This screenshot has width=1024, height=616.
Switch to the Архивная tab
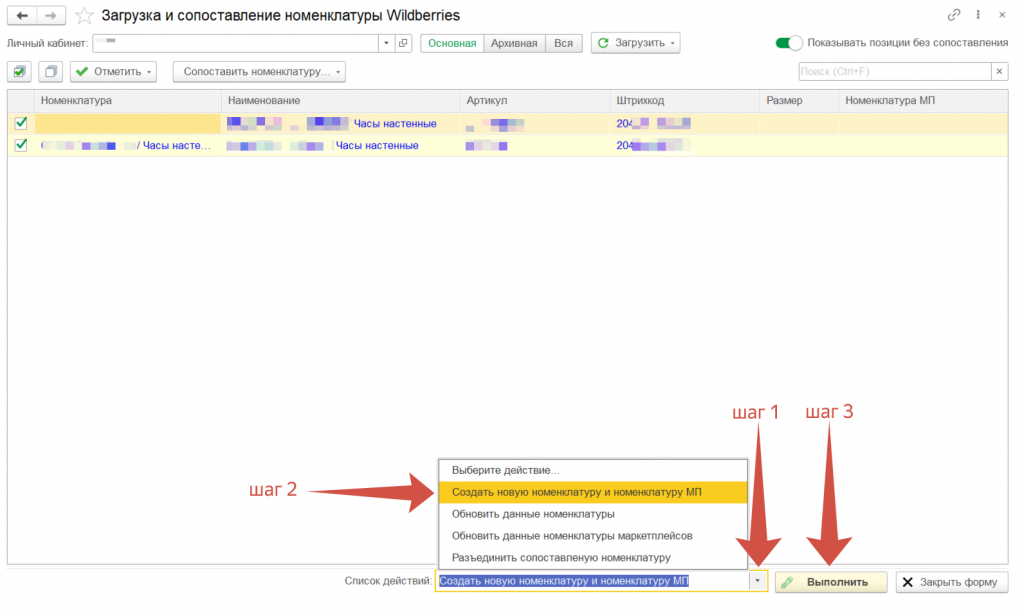pyautogui.click(x=514, y=43)
